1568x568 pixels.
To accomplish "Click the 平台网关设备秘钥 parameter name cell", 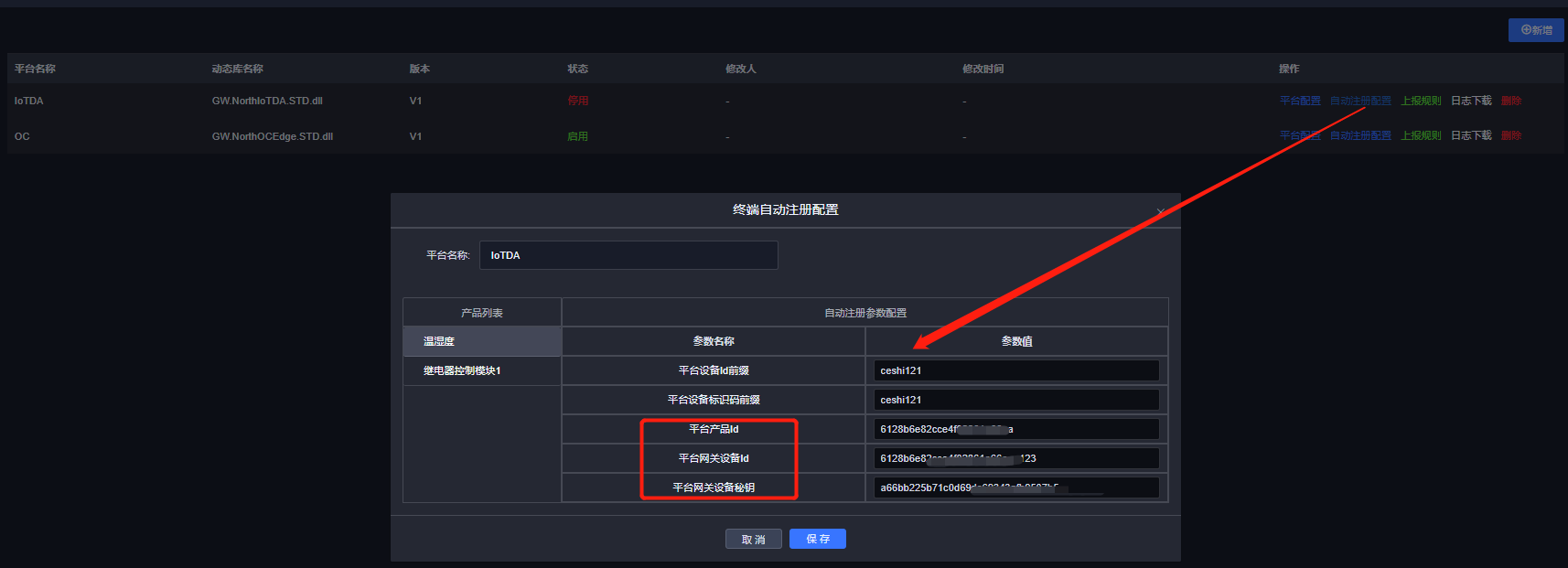I will point(714,488).
